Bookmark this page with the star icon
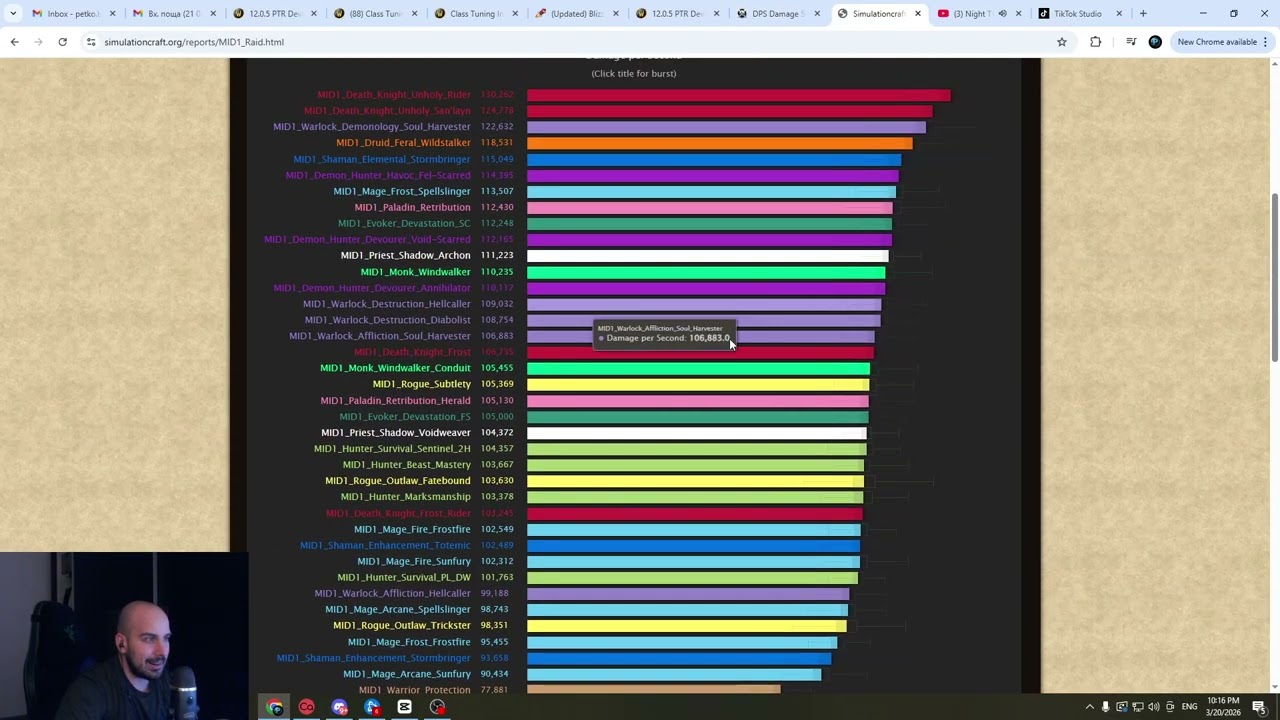 tap(1062, 42)
